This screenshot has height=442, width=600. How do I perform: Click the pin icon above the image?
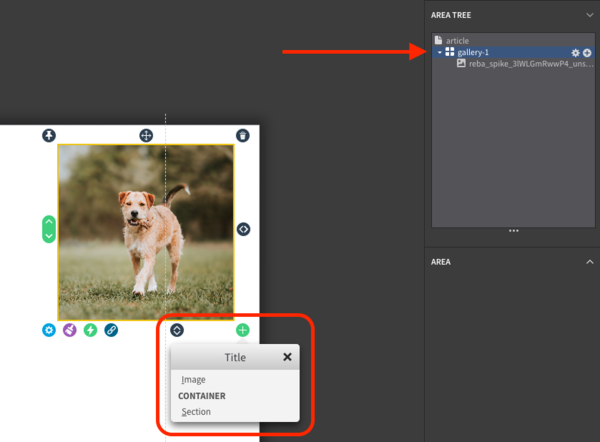tap(49, 135)
